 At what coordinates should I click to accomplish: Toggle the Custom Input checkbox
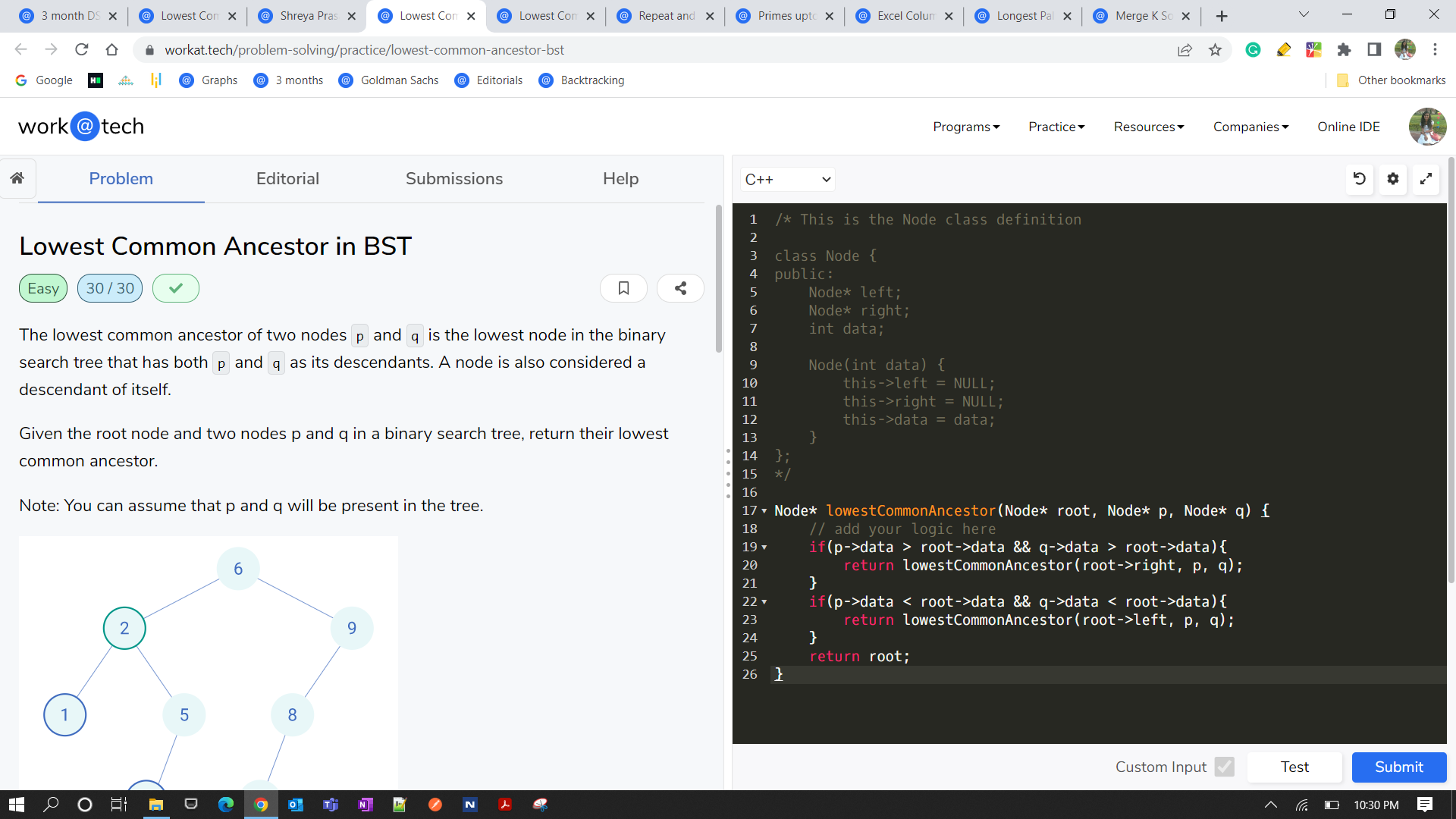click(1223, 767)
